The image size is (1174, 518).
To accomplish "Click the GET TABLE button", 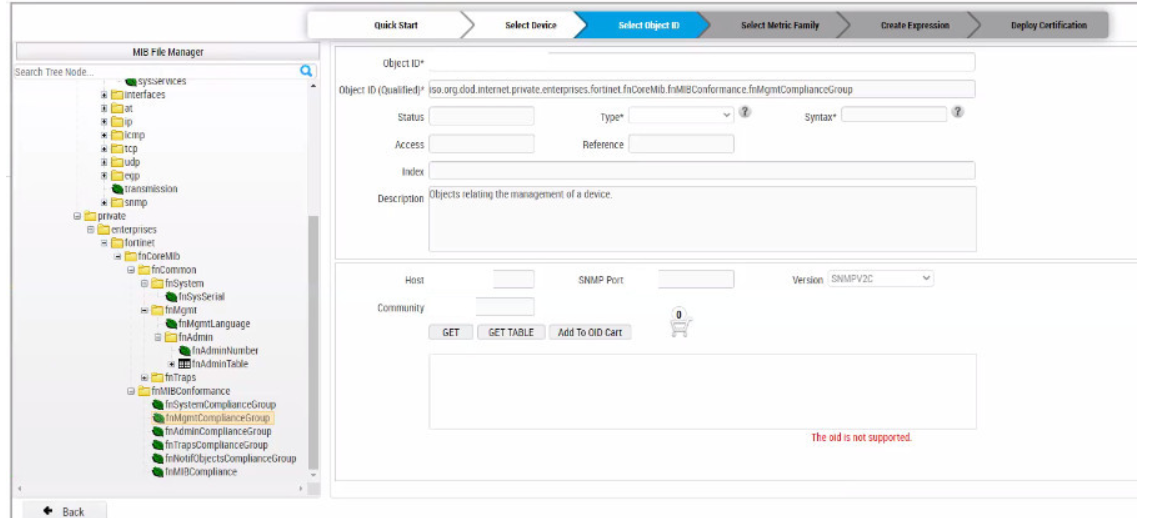I will coord(510,332).
